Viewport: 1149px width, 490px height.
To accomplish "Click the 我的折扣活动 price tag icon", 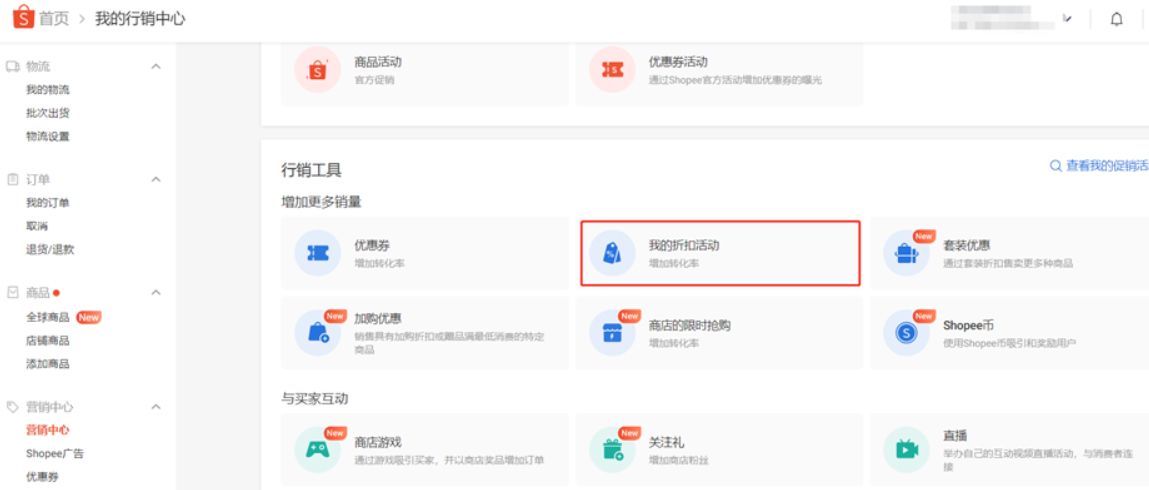I will [612, 254].
